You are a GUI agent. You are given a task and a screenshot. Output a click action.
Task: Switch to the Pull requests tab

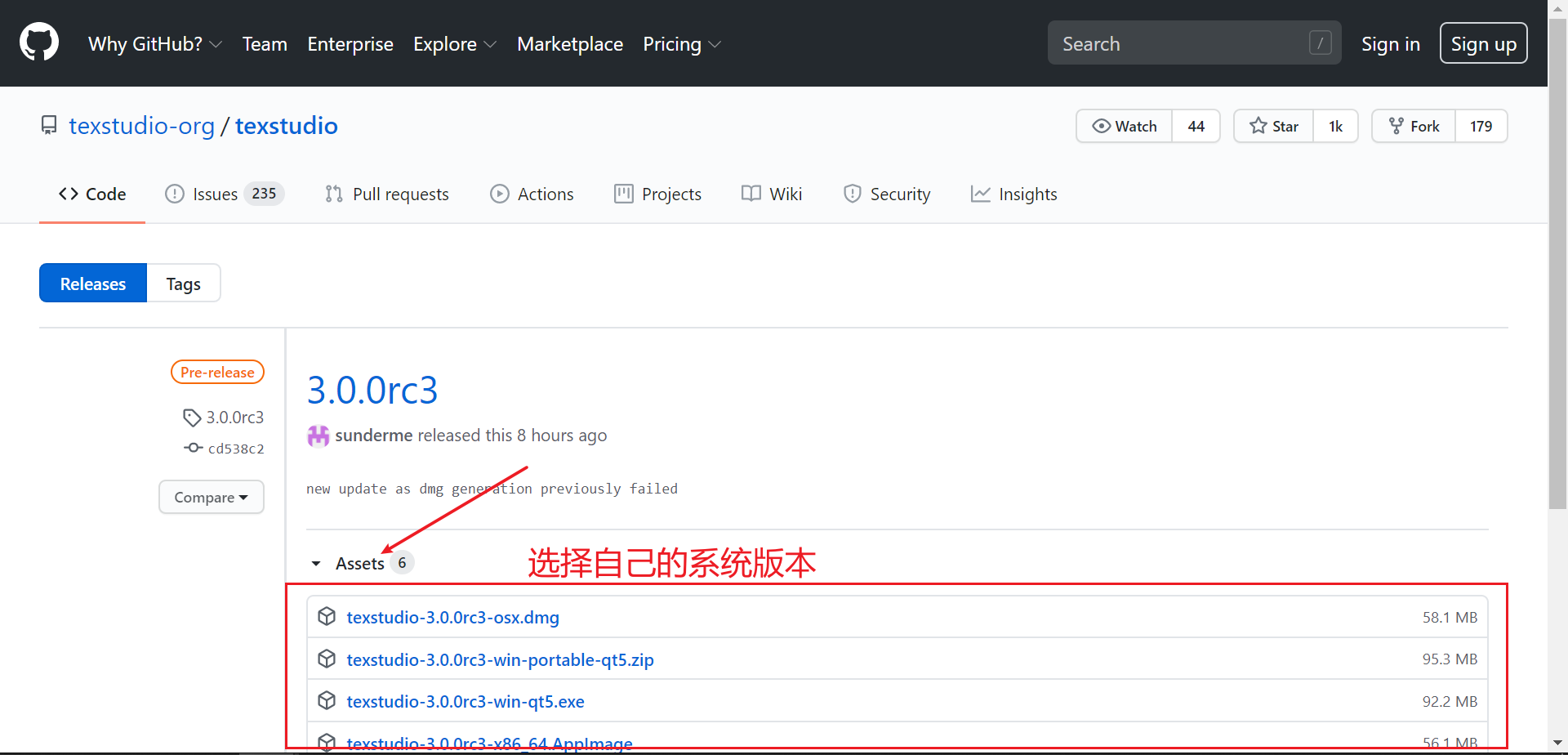point(387,194)
